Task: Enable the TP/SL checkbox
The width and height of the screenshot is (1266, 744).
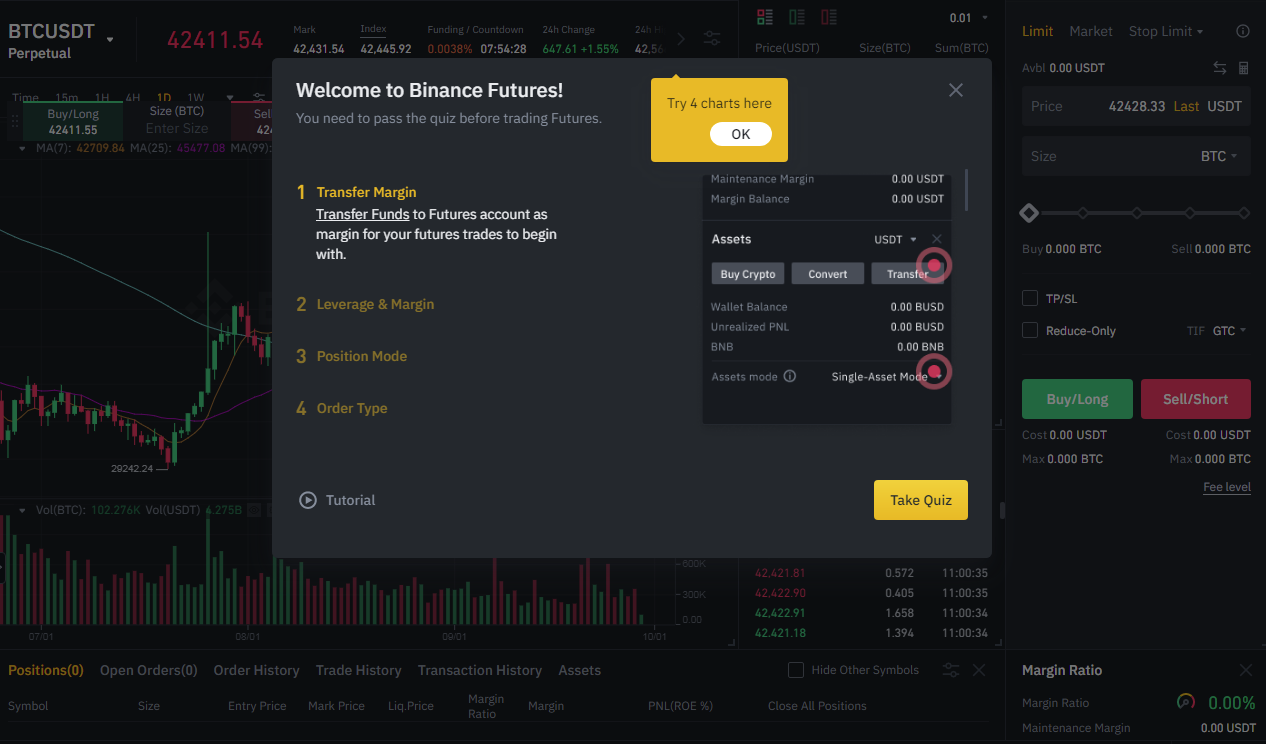Action: (1030, 298)
